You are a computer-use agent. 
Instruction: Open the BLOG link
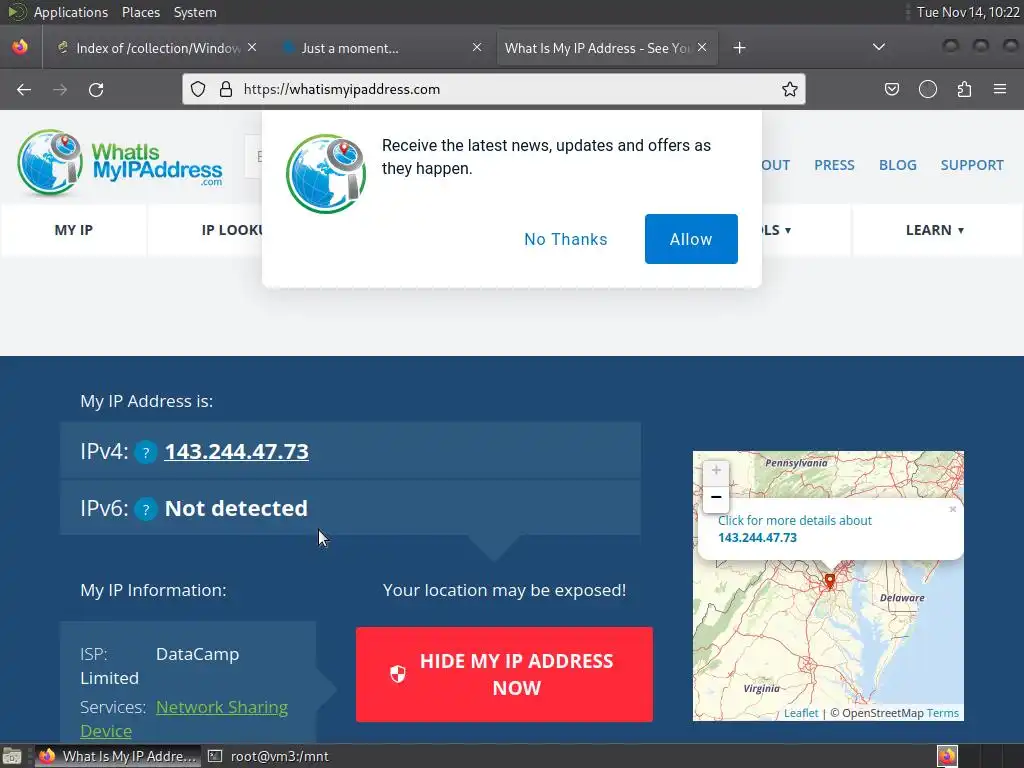tap(897, 165)
